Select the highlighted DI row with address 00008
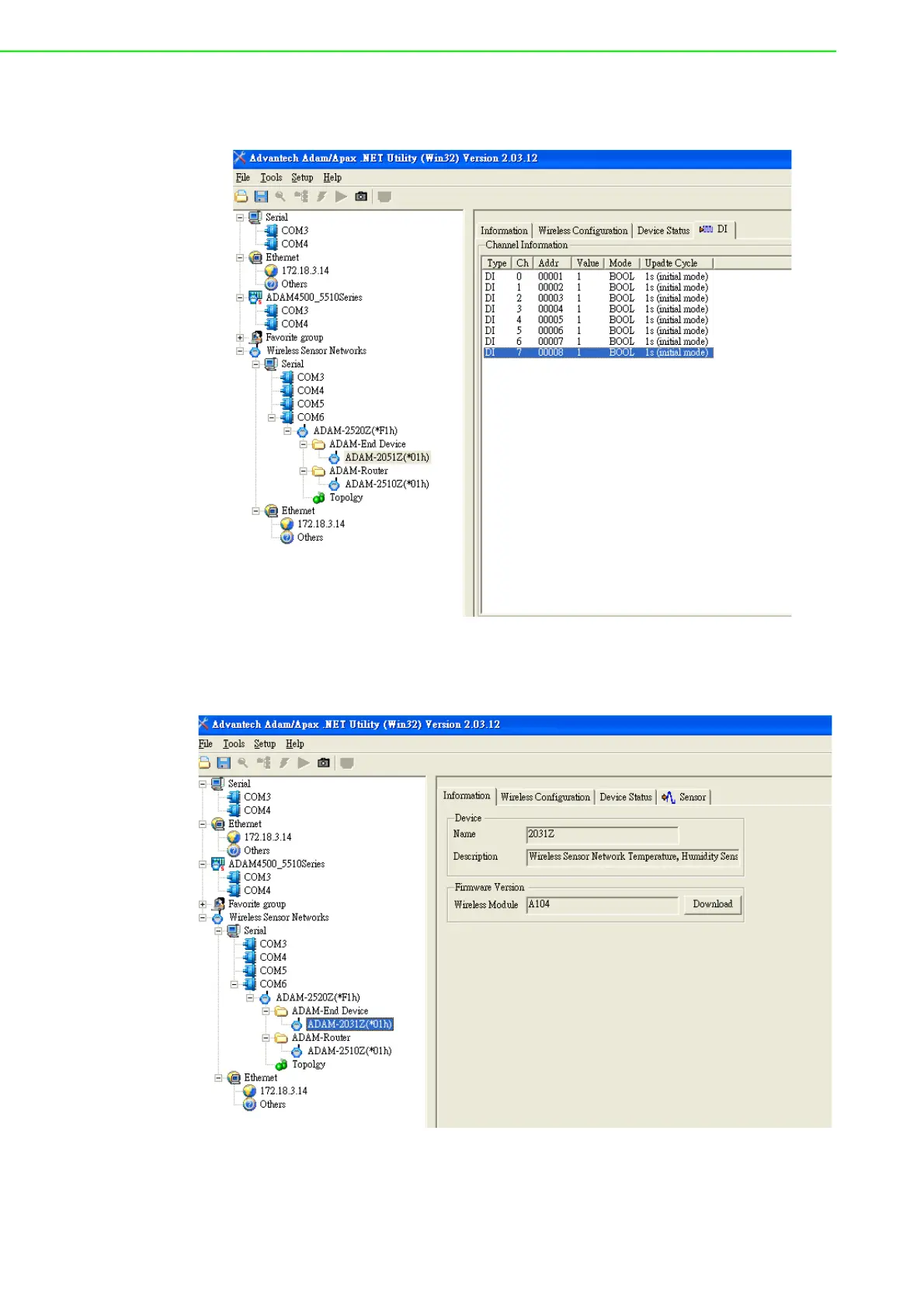This screenshot has width=924, height=1308. [x=597, y=353]
